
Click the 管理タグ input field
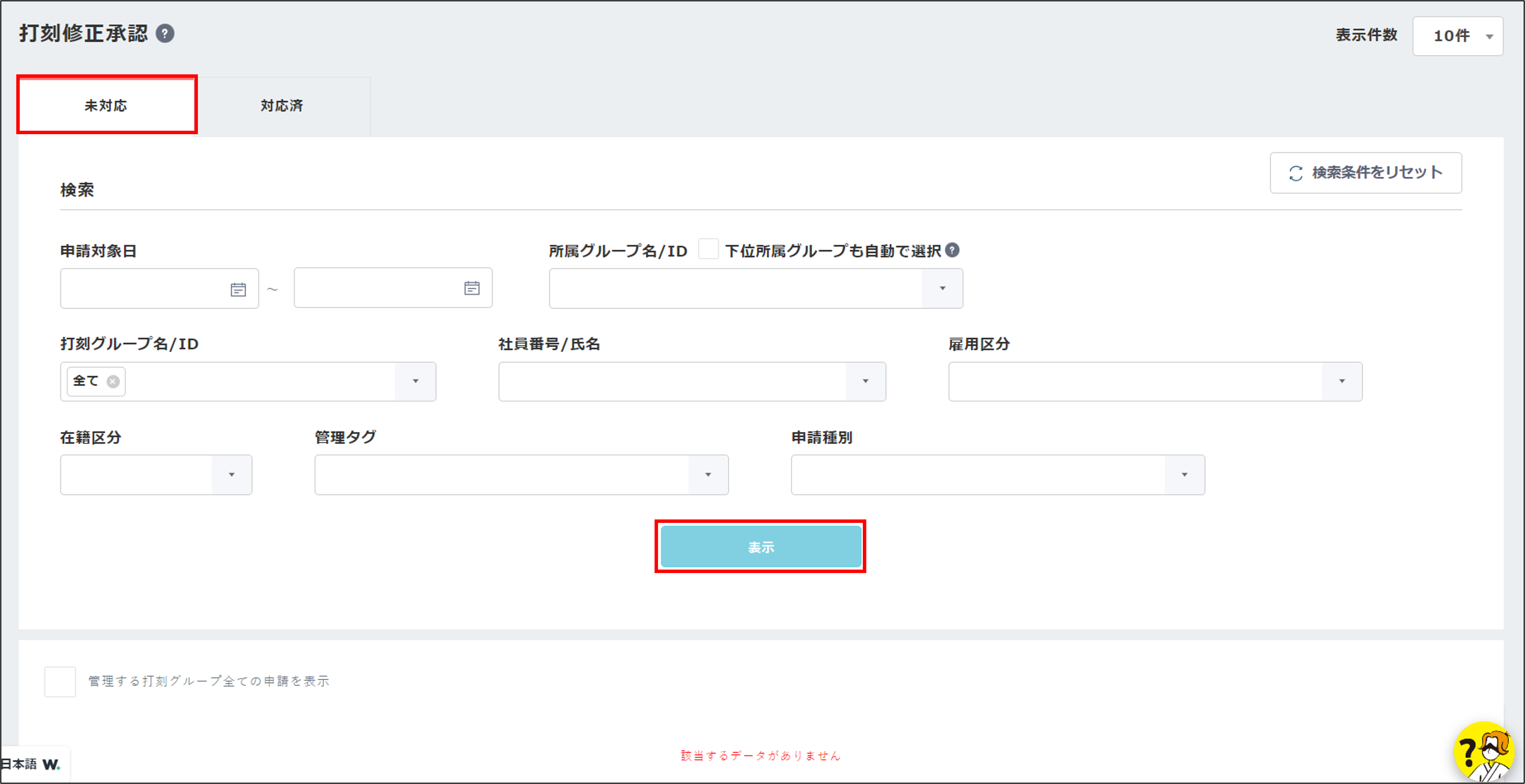(x=501, y=475)
